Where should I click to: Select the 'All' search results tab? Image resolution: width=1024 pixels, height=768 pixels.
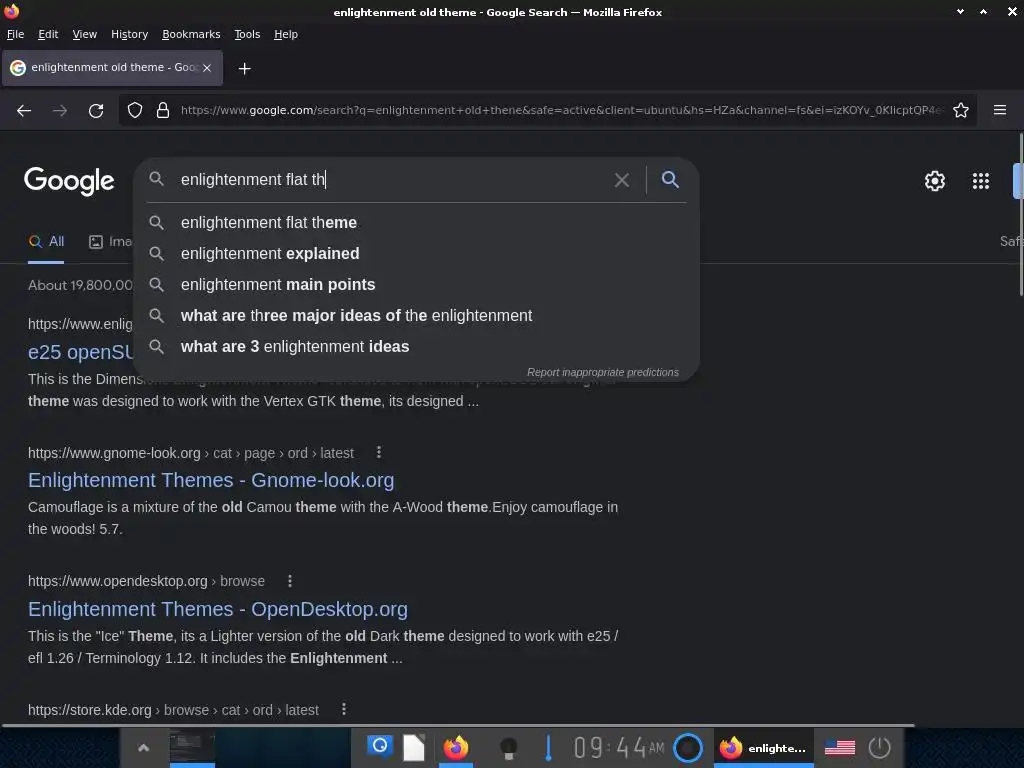click(46, 242)
